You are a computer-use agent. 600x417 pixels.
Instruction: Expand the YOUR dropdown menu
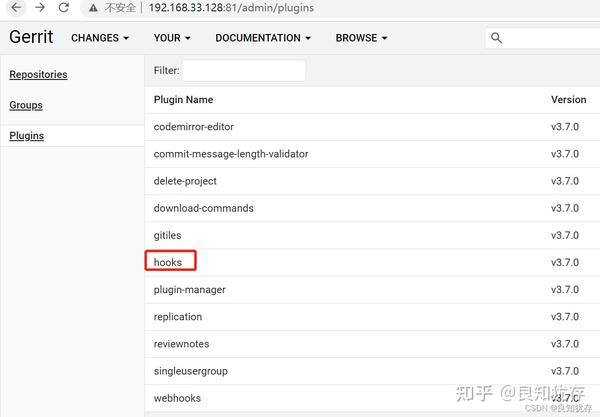point(172,38)
